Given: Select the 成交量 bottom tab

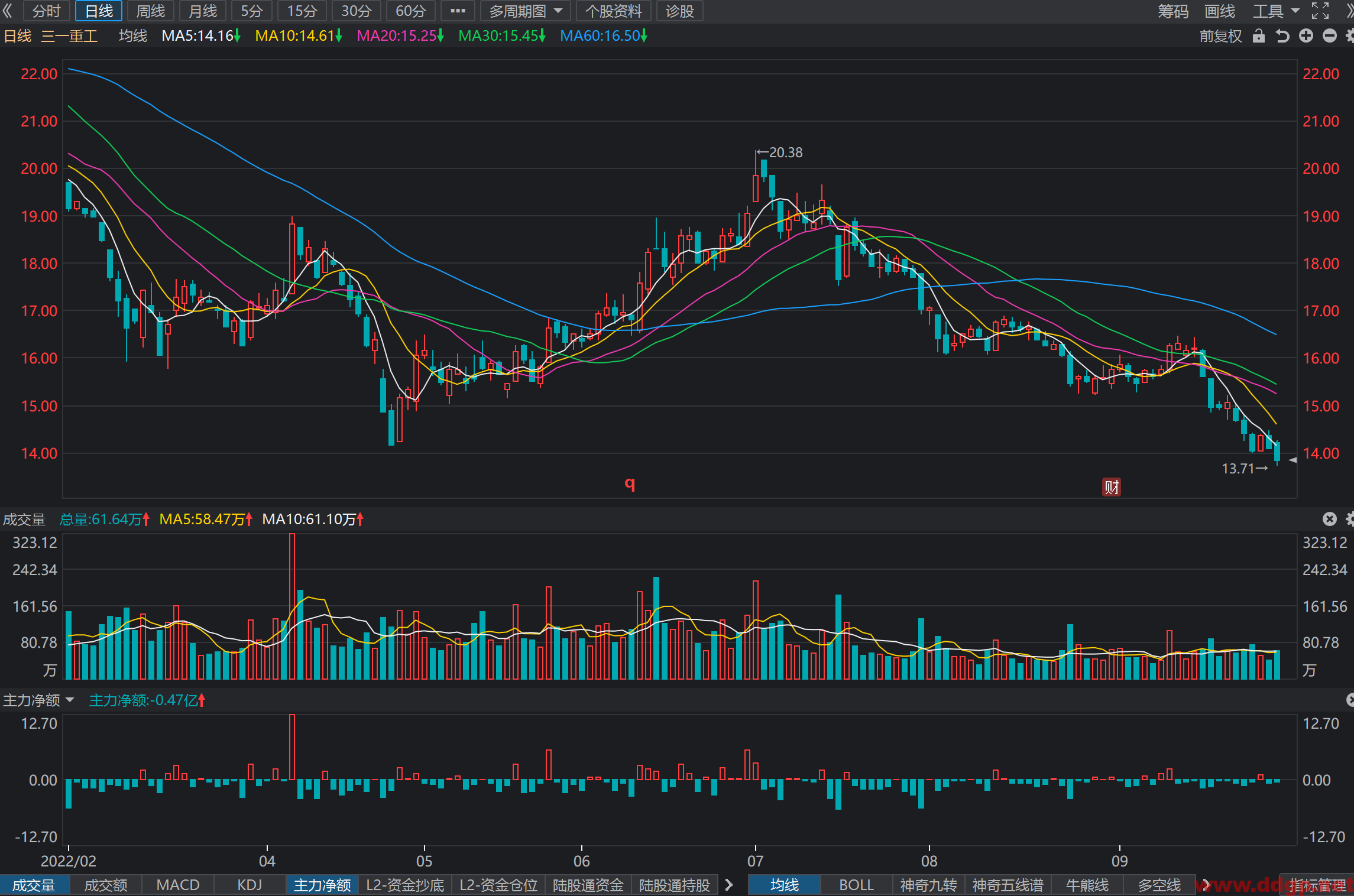Looking at the screenshot, I should pos(34,885).
